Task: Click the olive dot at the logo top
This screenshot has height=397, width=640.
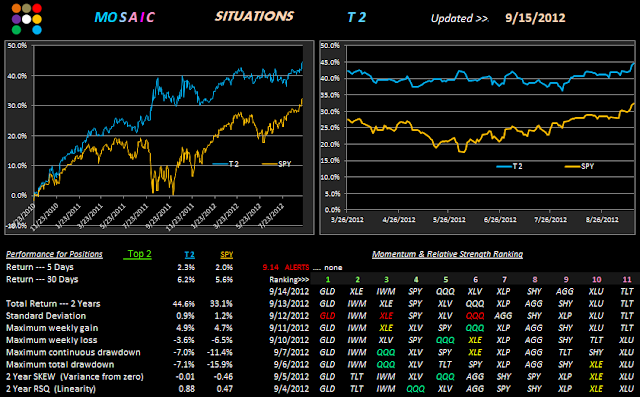Action: point(27,8)
